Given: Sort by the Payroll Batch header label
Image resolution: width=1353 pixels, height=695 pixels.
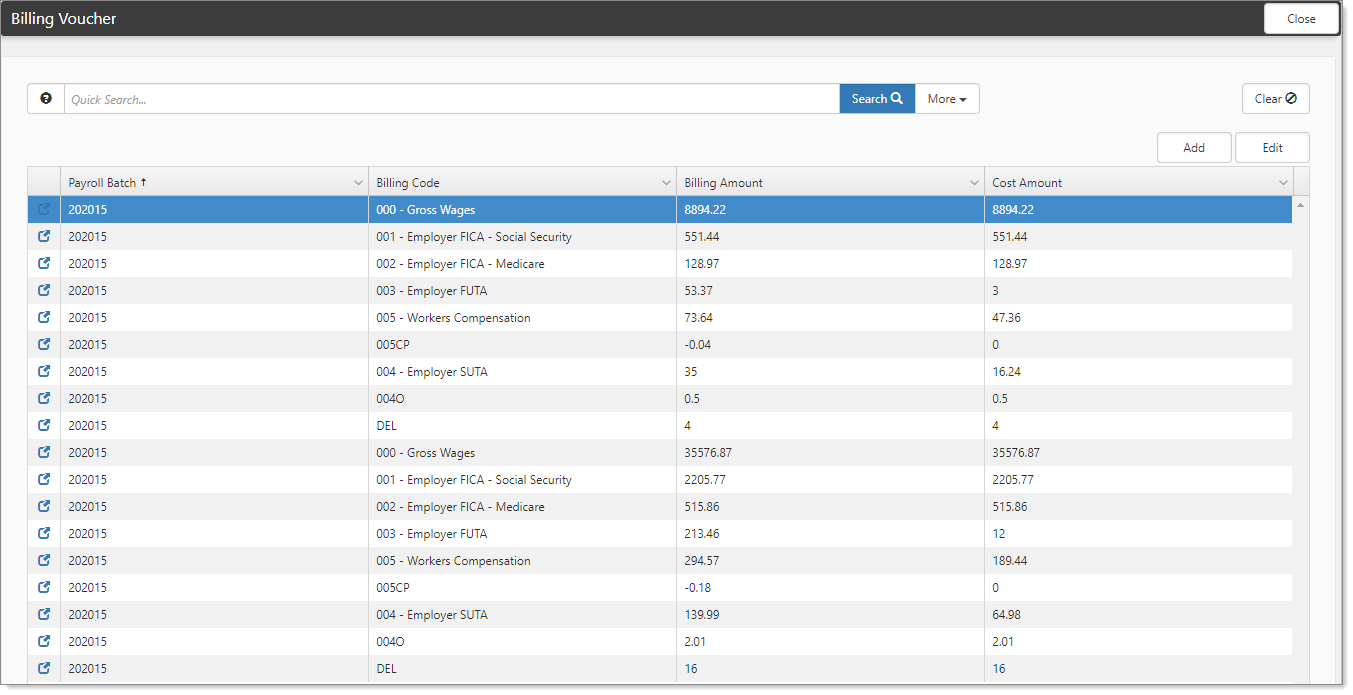Looking at the screenshot, I should click(x=101, y=183).
